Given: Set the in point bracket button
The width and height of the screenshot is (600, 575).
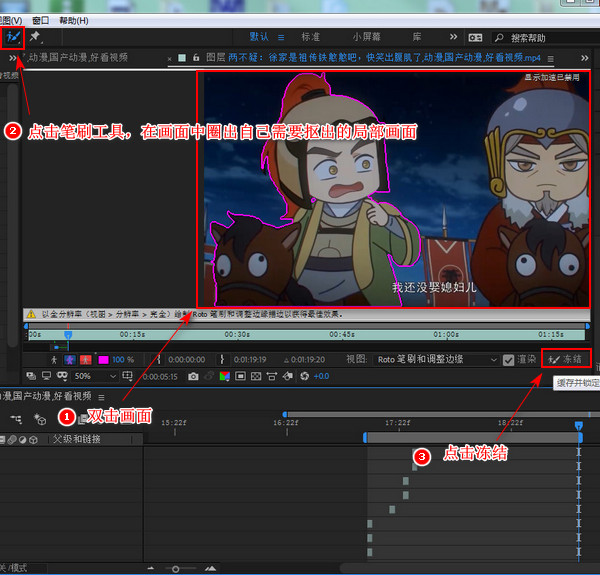Looking at the screenshot, I should pos(158,360).
